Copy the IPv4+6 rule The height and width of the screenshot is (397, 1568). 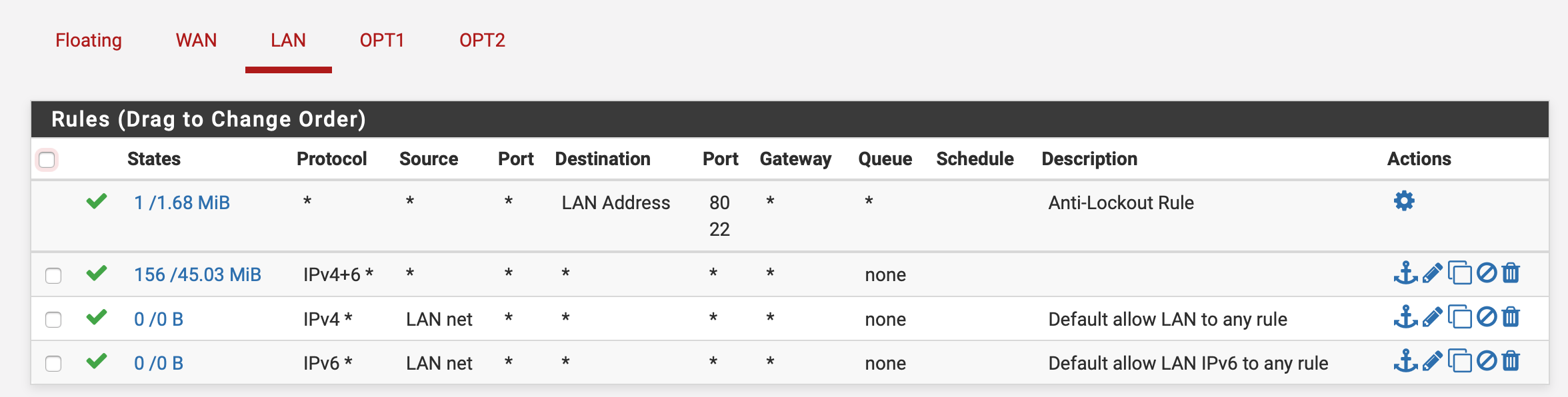(x=1459, y=273)
